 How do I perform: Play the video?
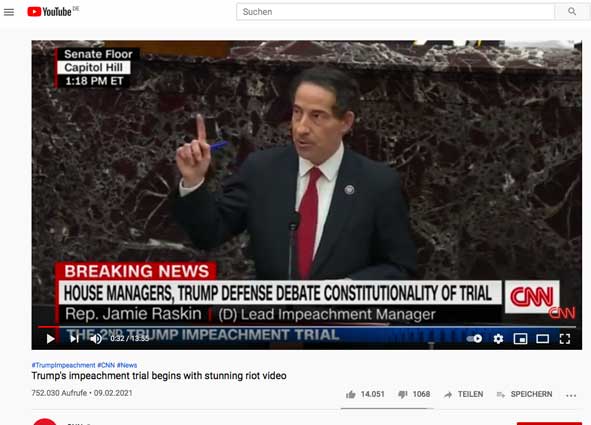click(x=50, y=339)
